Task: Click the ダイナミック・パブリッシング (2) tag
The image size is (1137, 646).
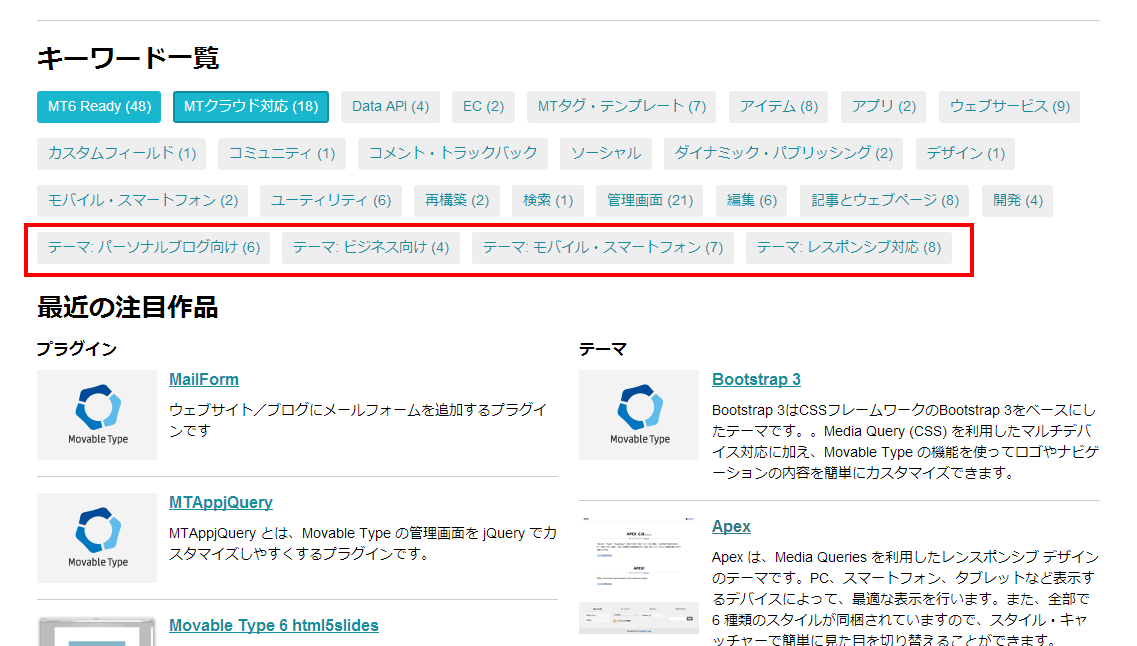Action: pos(783,153)
